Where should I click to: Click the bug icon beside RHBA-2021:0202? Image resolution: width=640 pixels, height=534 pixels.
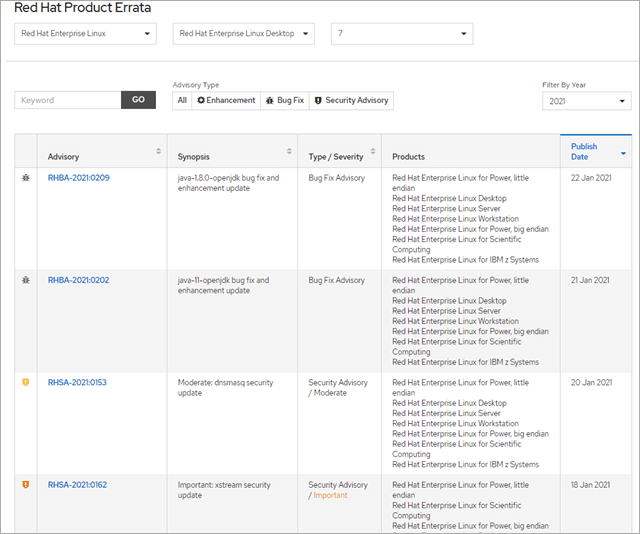click(26, 280)
